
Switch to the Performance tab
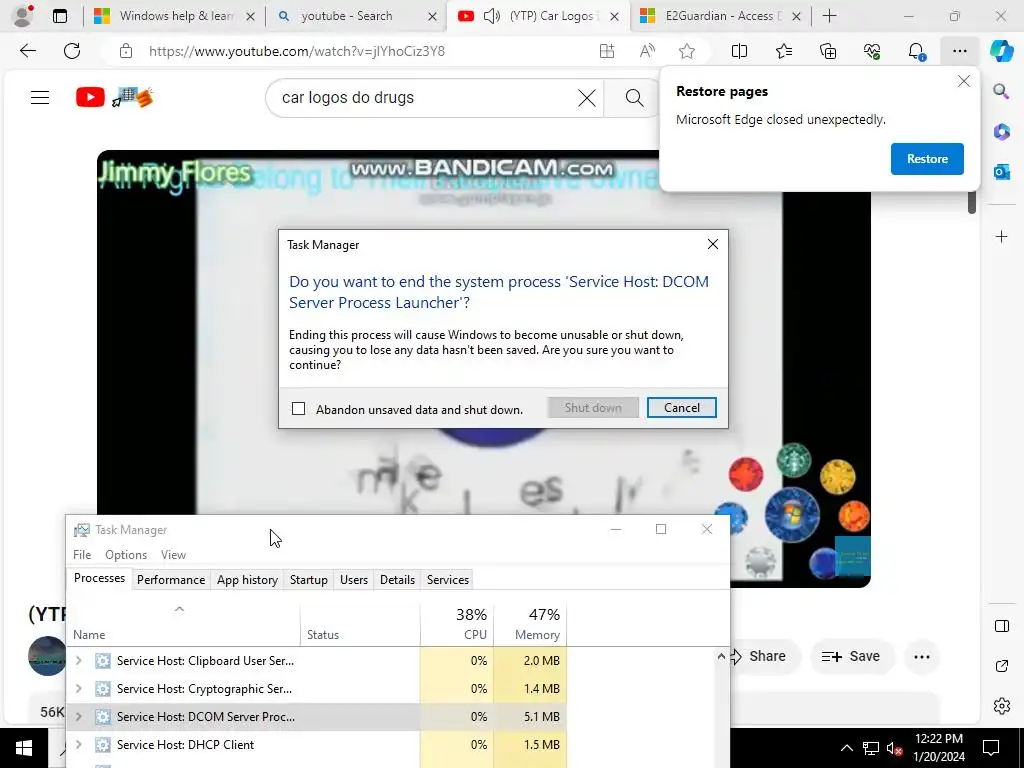(x=171, y=580)
